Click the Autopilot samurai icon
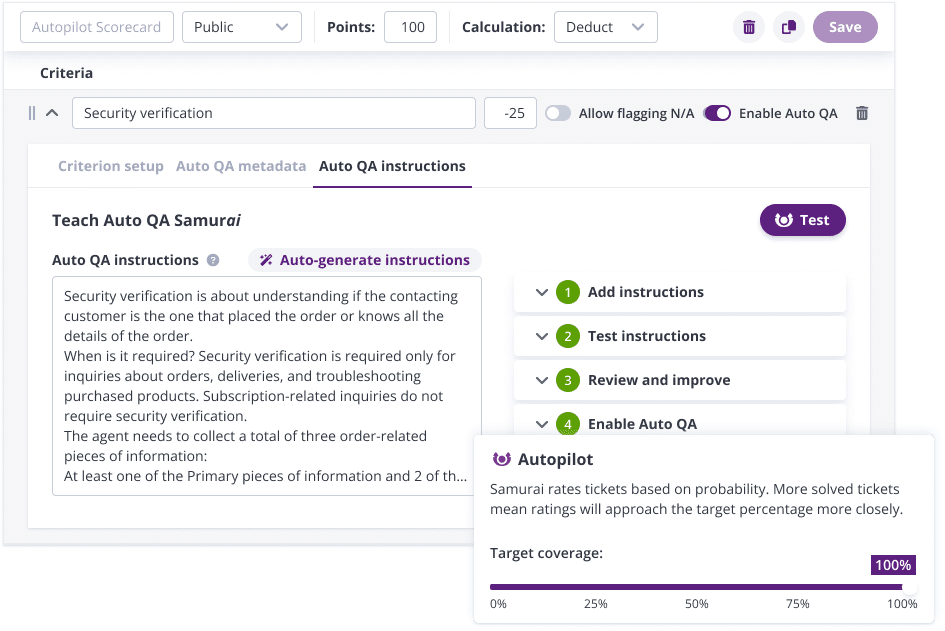Image resolution: width=945 pixels, height=631 pixels. (x=502, y=459)
